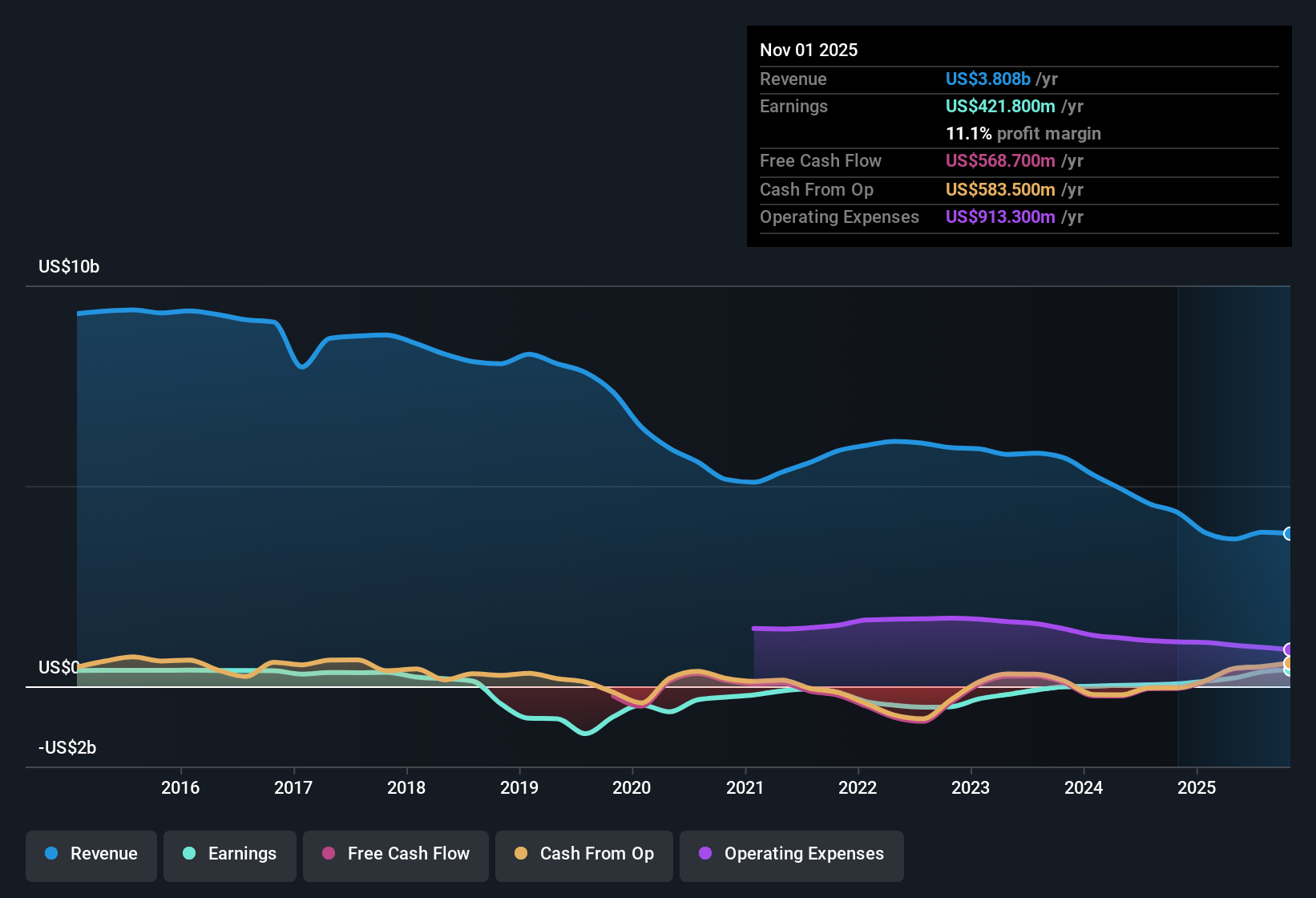Toggle the Revenue series visibility
The image size is (1316, 898).
(x=91, y=854)
